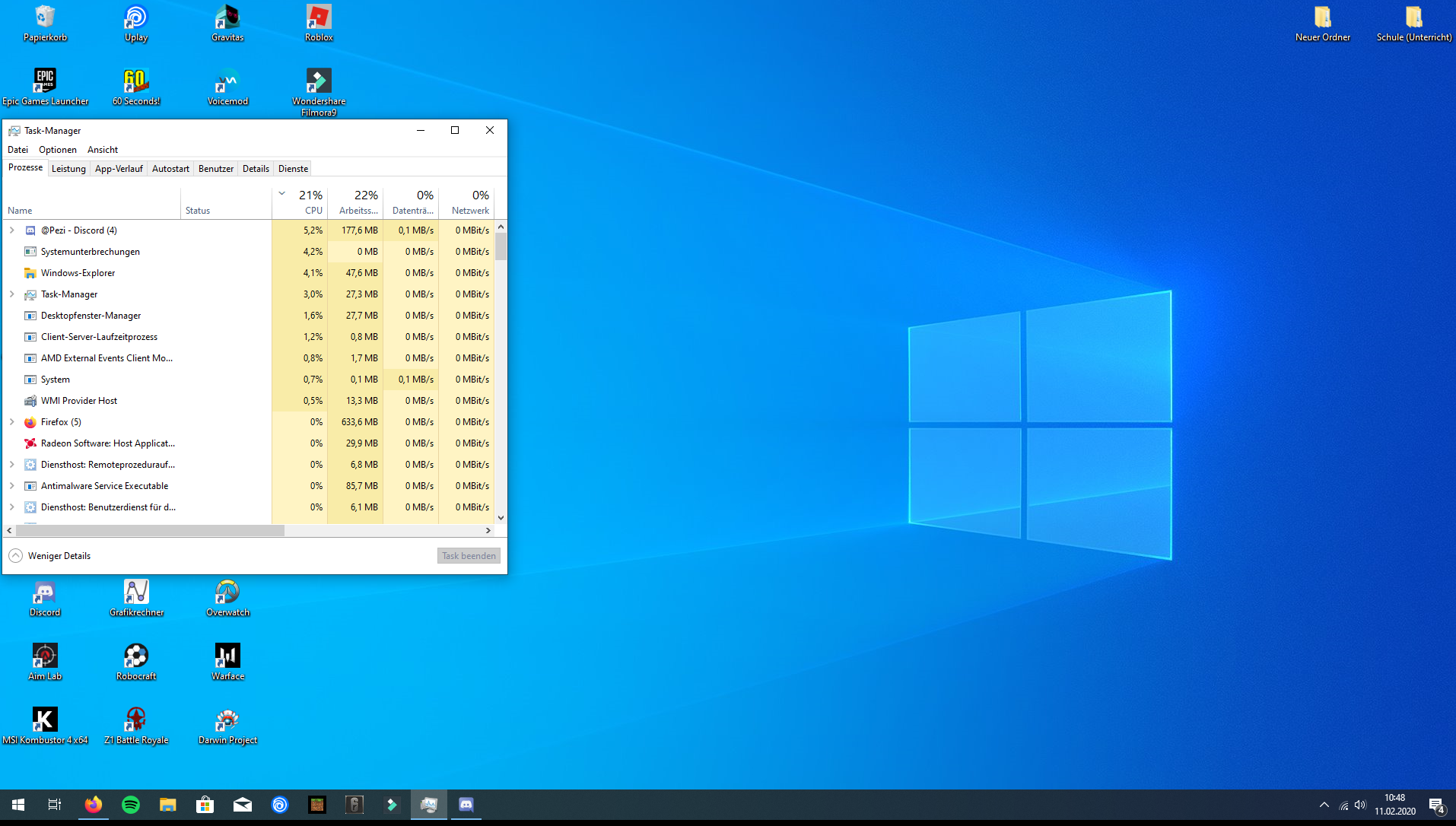Select the Darwin Project desktop icon

click(x=227, y=726)
